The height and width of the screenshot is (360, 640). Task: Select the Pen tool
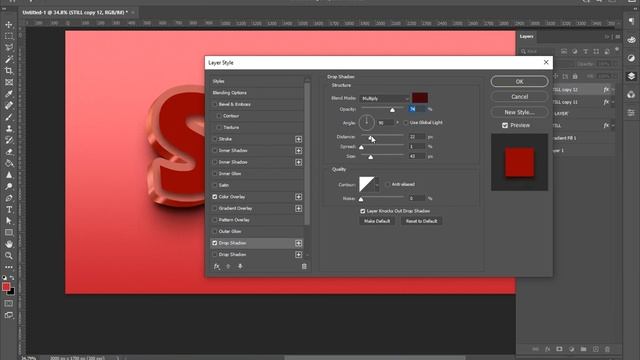coord(9,198)
